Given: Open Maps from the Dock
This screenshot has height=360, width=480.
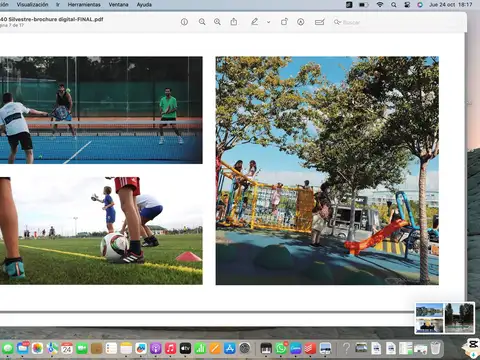Looking at the screenshot, I should (x=52, y=349).
